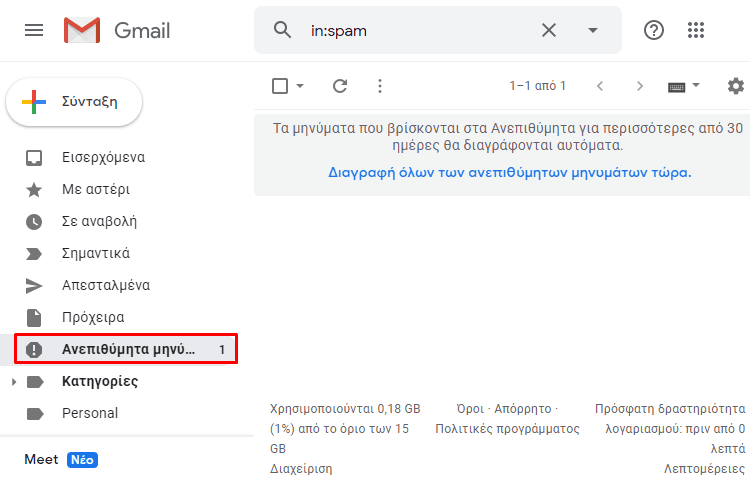
Task: Tick the select-all checkbox
Action: (x=280, y=86)
